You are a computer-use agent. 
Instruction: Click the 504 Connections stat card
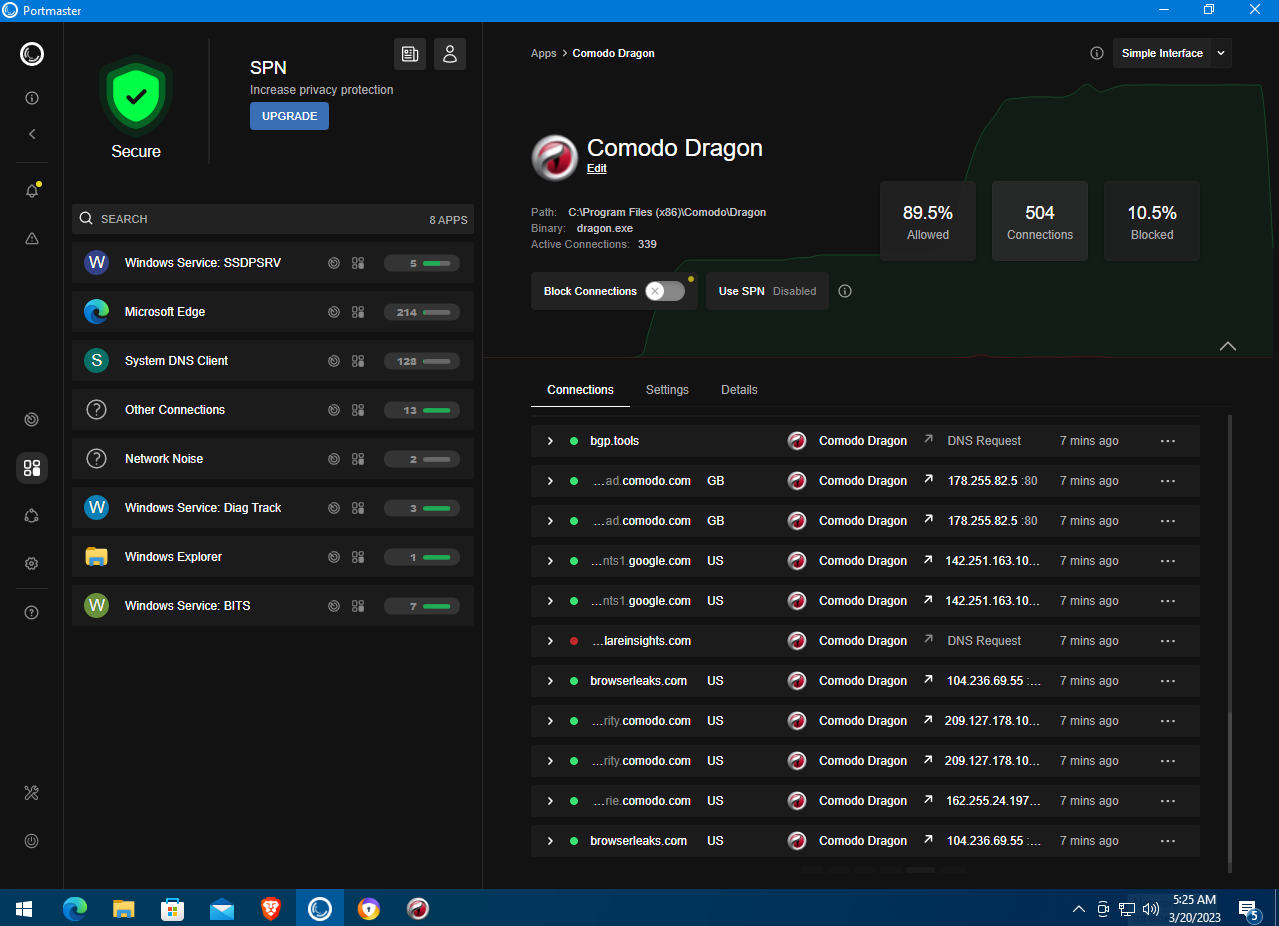[1040, 222]
